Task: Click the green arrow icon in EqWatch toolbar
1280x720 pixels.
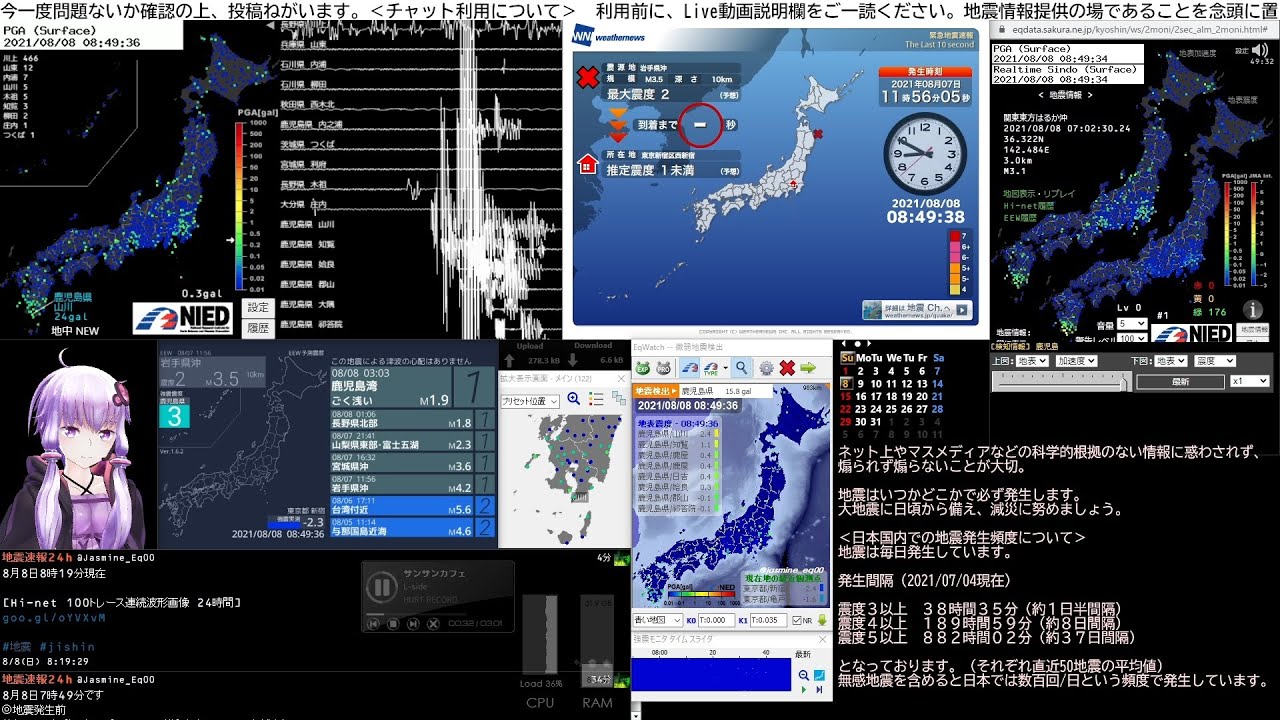Action: pyautogui.click(x=808, y=368)
